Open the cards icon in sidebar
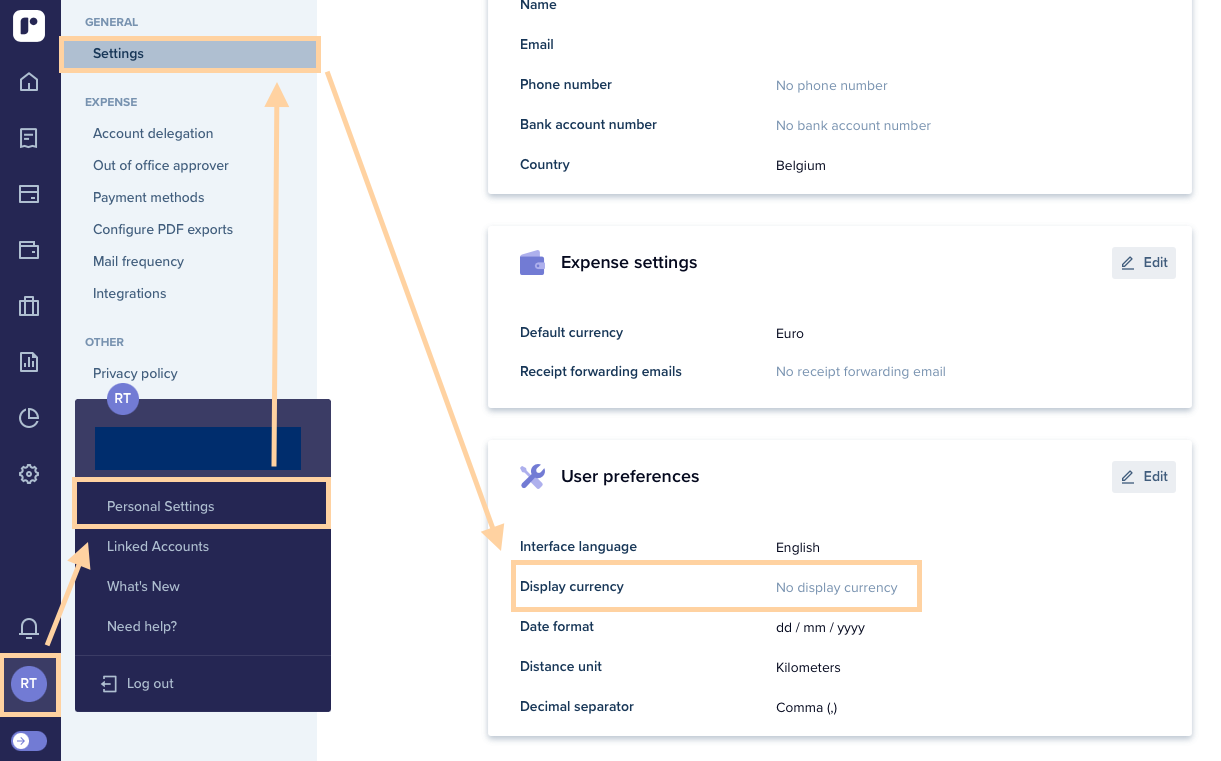Screen dimensions: 1221x761 coord(29,194)
